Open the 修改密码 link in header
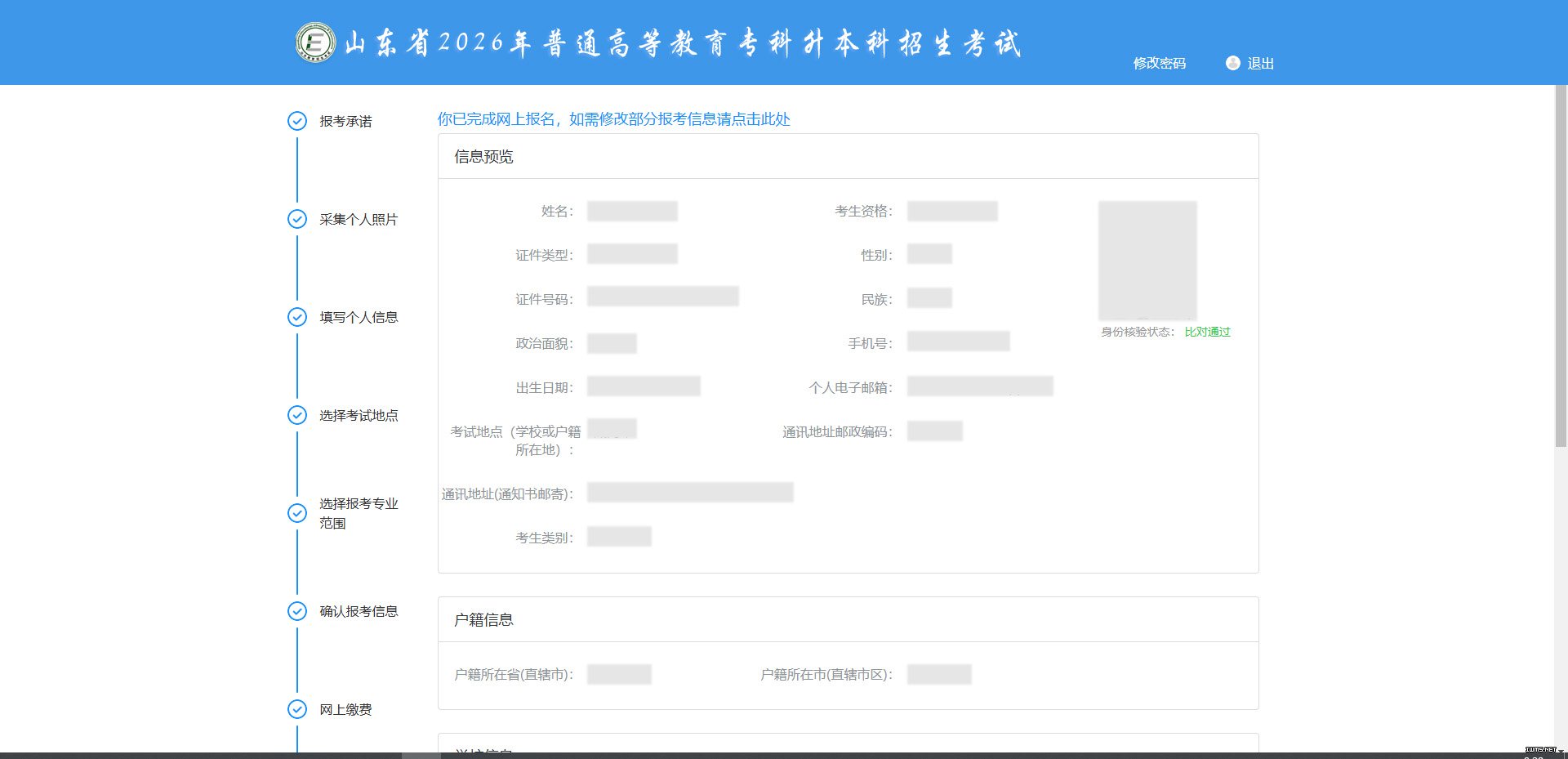This screenshot has height=759, width=1568. pyautogui.click(x=1159, y=63)
